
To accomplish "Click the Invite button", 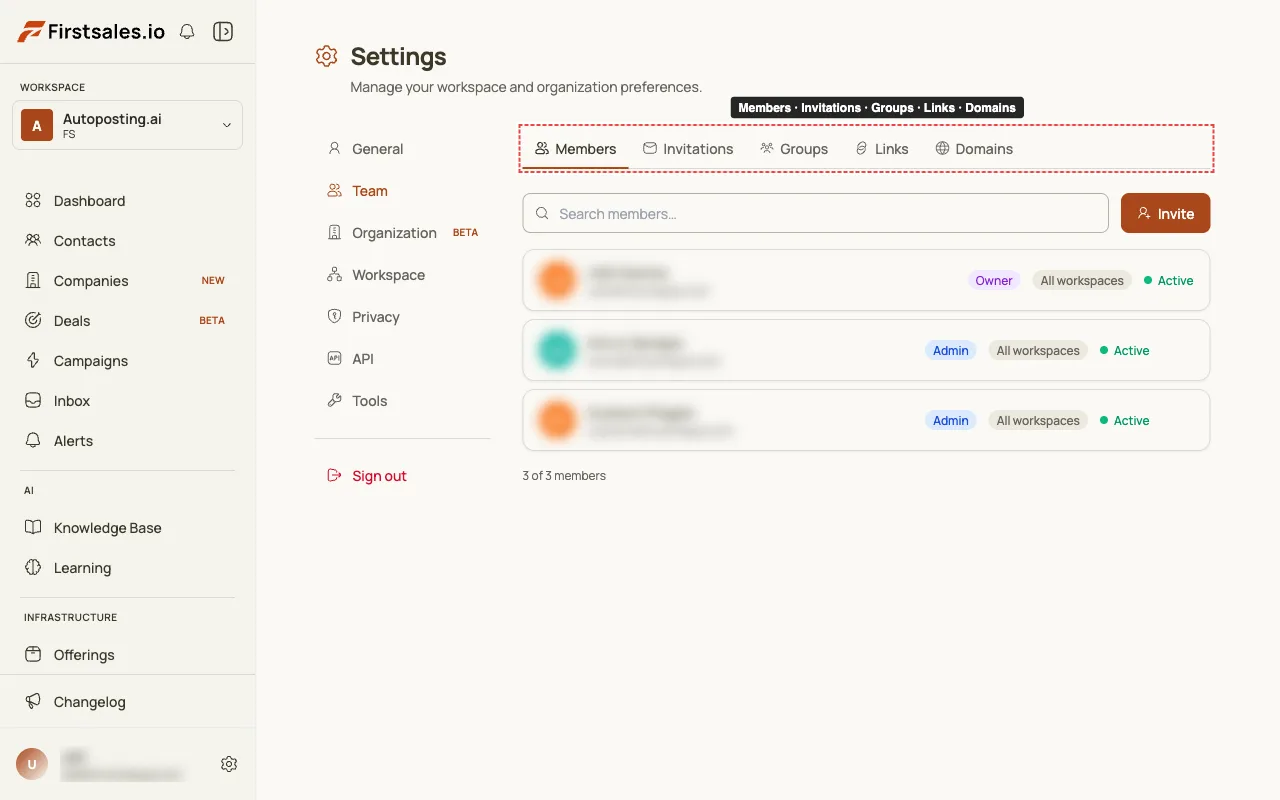I will click(1165, 213).
